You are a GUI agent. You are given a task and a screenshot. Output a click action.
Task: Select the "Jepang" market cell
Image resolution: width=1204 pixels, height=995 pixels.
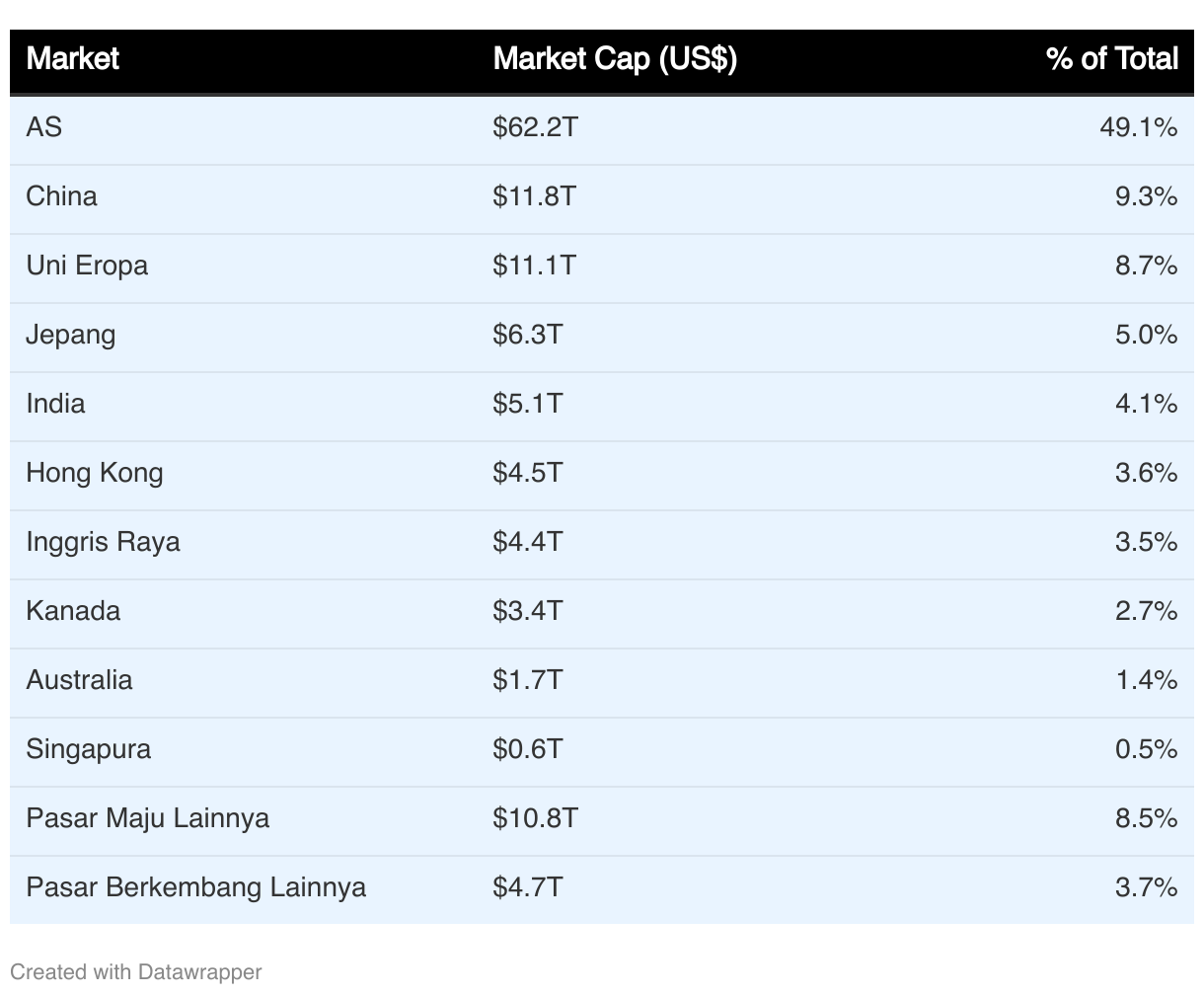click(70, 335)
